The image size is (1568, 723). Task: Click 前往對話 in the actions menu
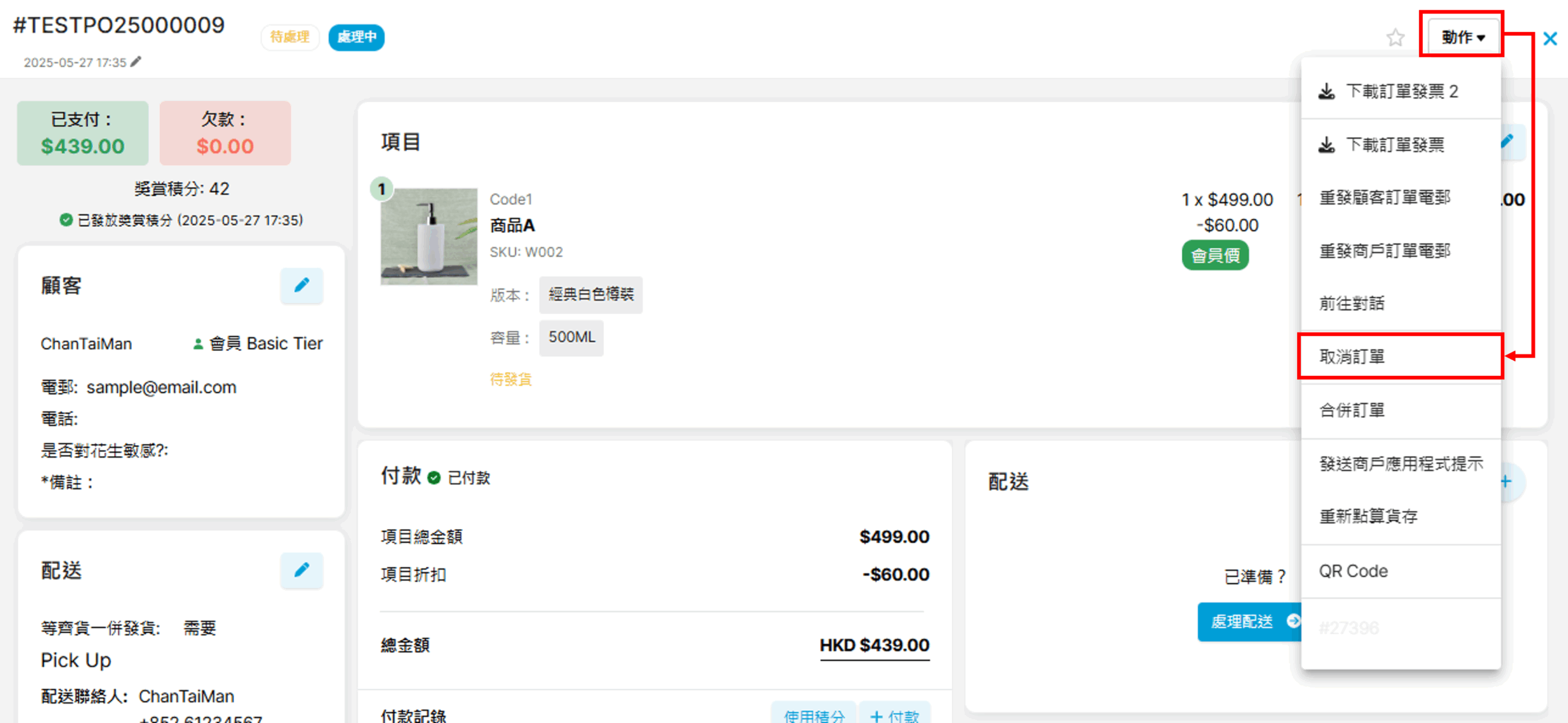(x=1351, y=304)
